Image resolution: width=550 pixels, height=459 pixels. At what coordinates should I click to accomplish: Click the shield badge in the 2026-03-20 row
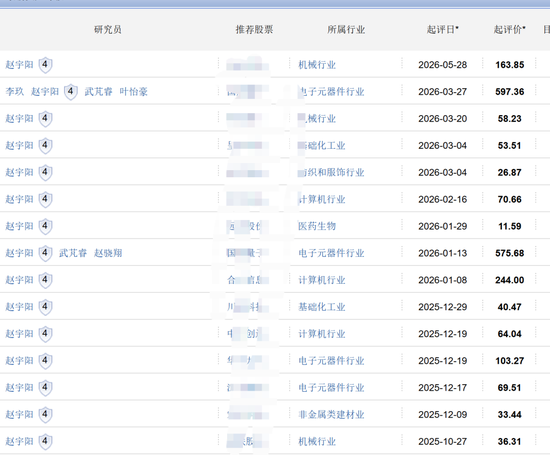coord(45,119)
